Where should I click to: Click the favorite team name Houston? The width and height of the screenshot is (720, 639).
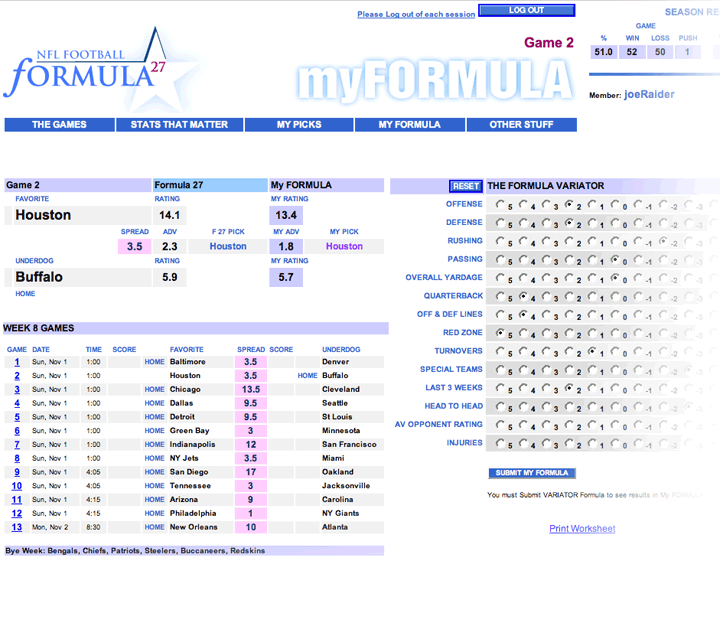click(x=43, y=215)
